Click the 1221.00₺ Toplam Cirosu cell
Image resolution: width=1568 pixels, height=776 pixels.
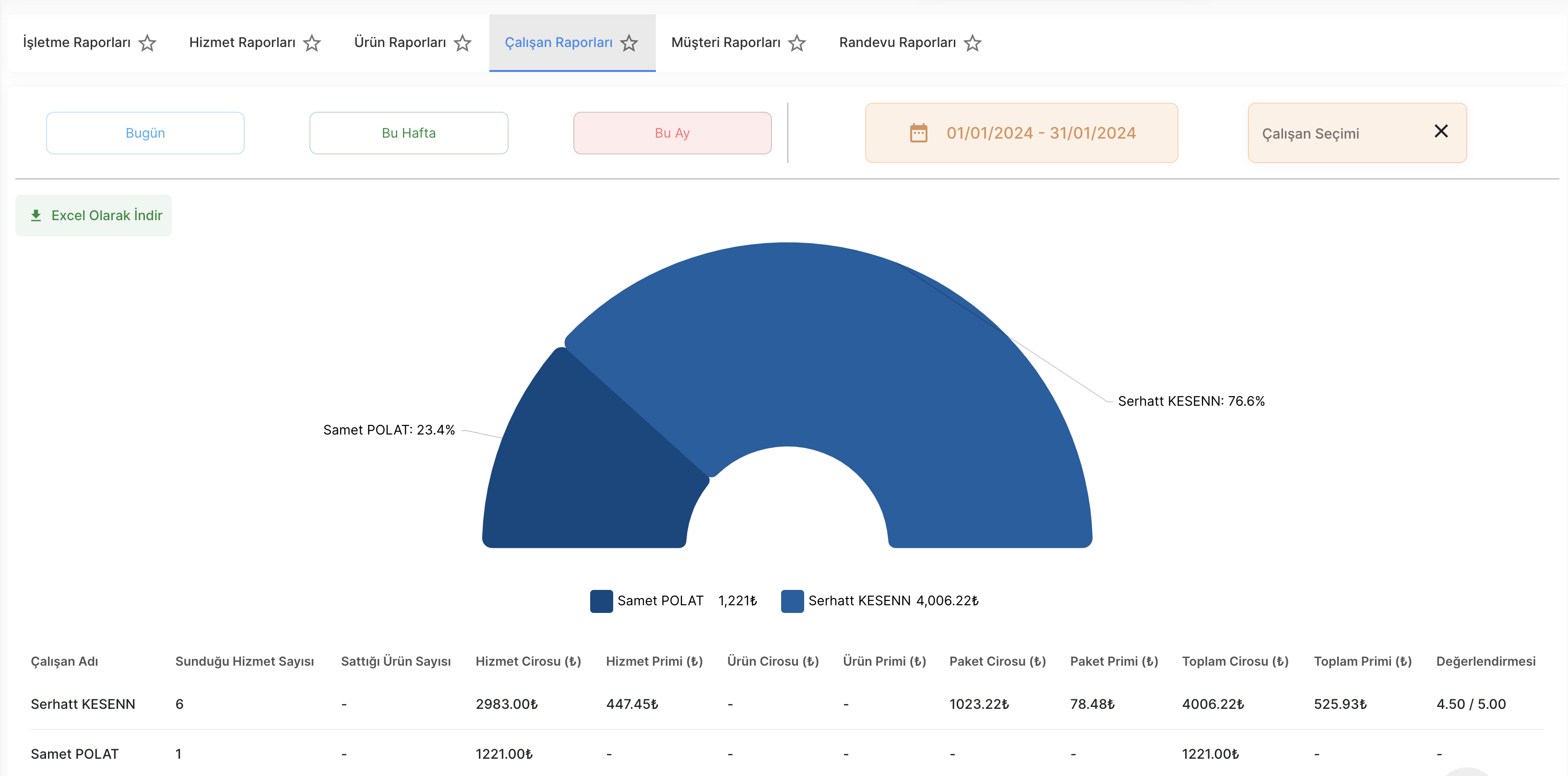[x=1210, y=754]
